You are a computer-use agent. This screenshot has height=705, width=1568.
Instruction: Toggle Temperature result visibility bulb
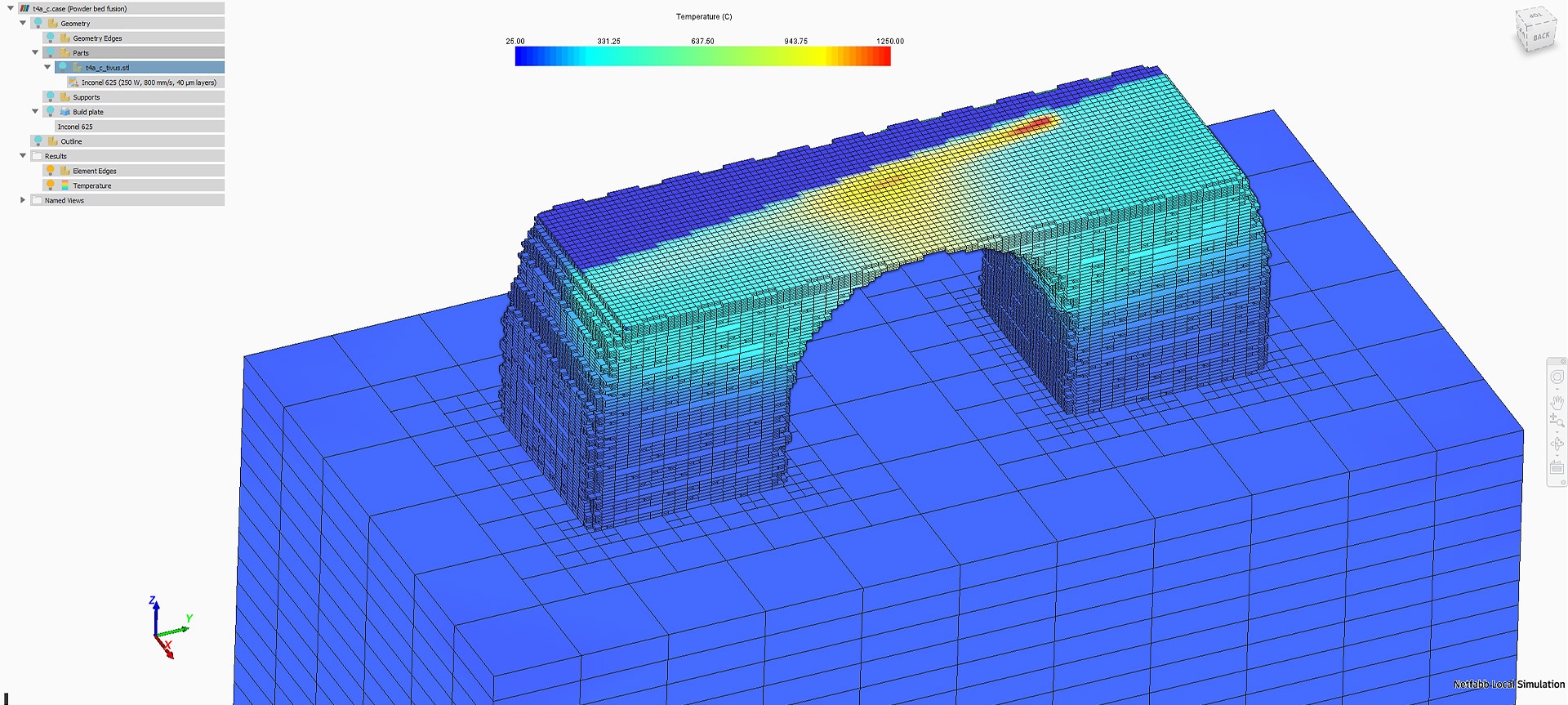(x=51, y=185)
